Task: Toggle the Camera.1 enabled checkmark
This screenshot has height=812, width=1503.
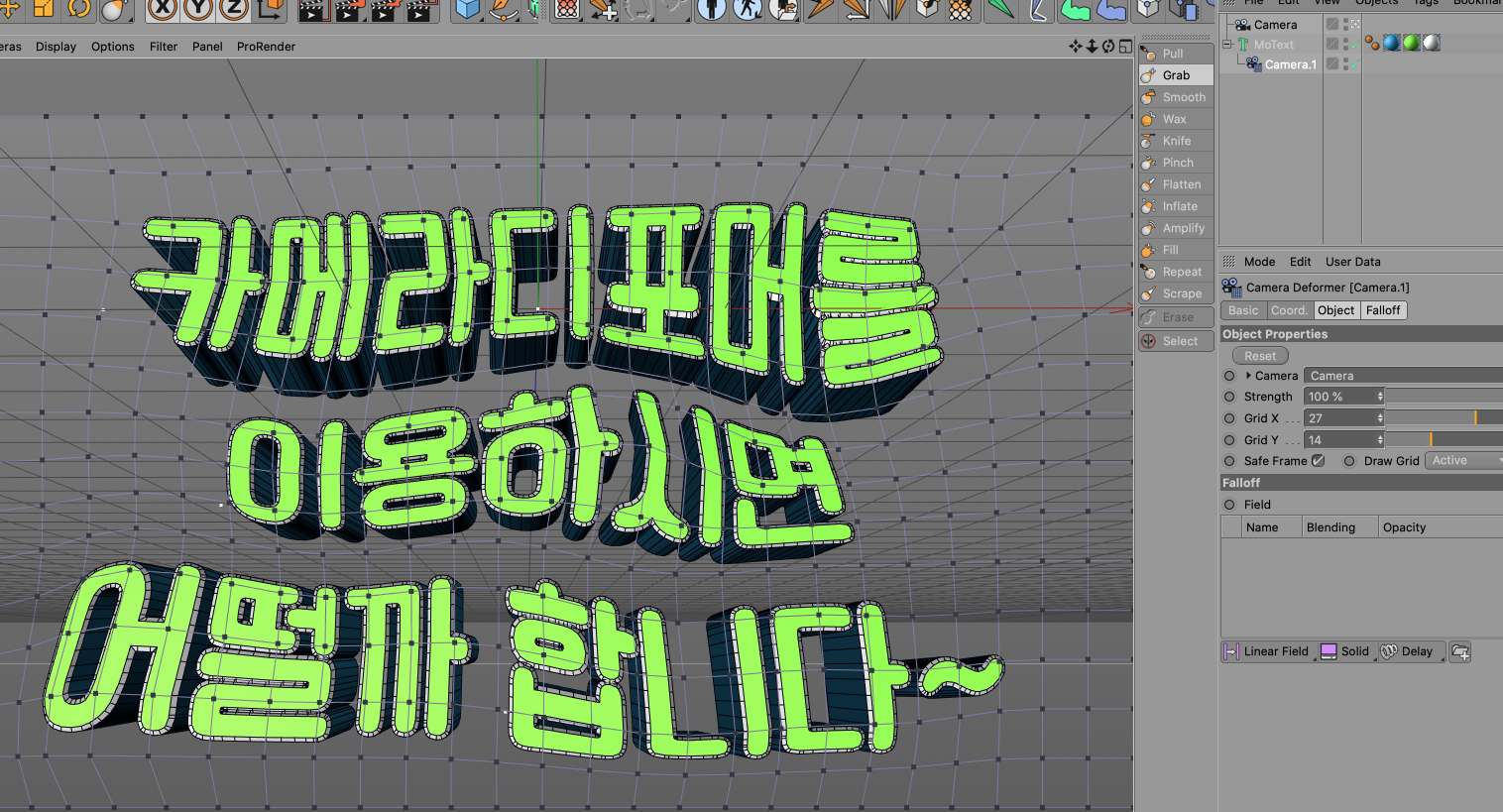Action: [1353, 65]
